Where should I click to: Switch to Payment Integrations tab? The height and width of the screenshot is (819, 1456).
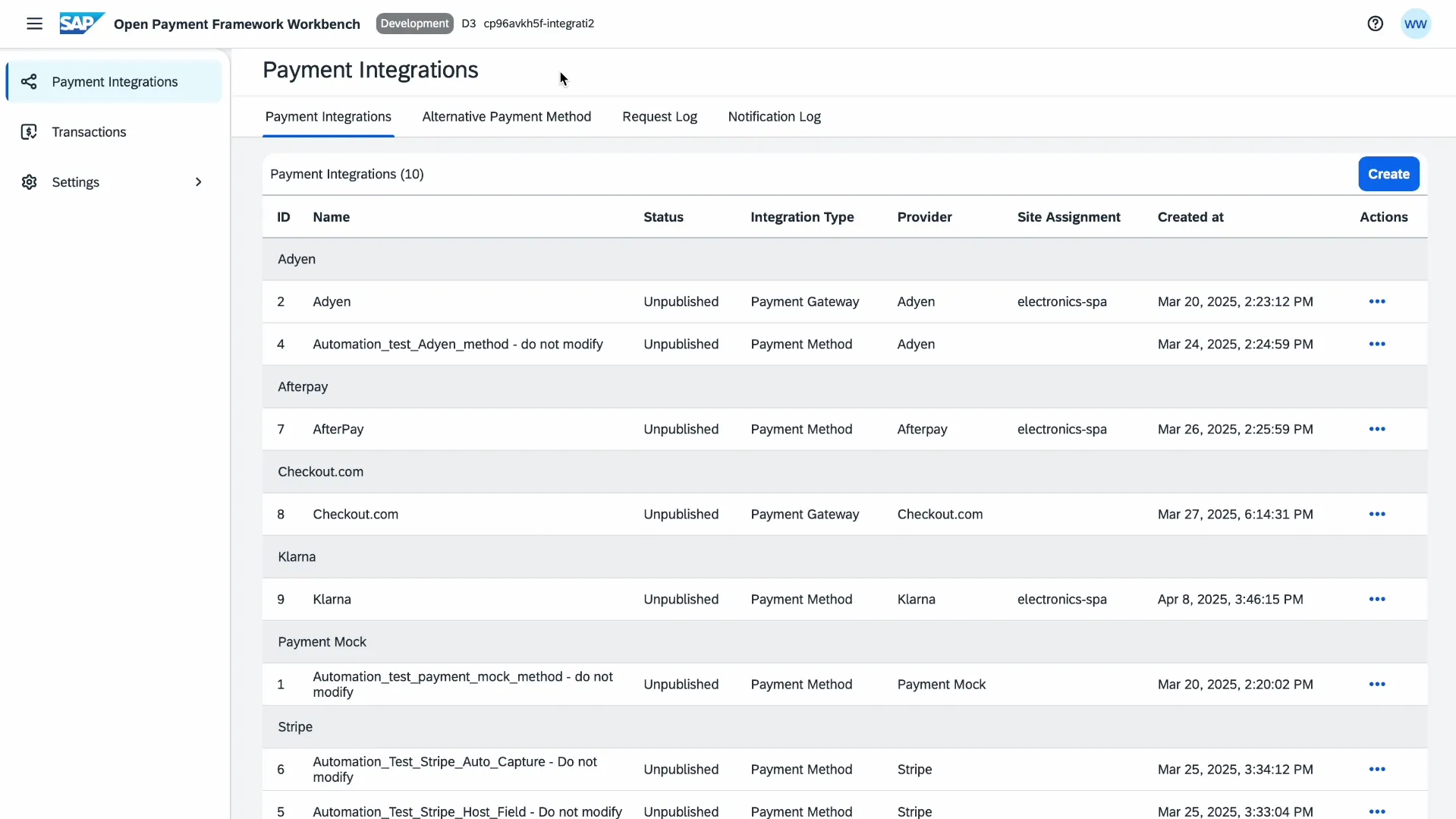point(328,117)
